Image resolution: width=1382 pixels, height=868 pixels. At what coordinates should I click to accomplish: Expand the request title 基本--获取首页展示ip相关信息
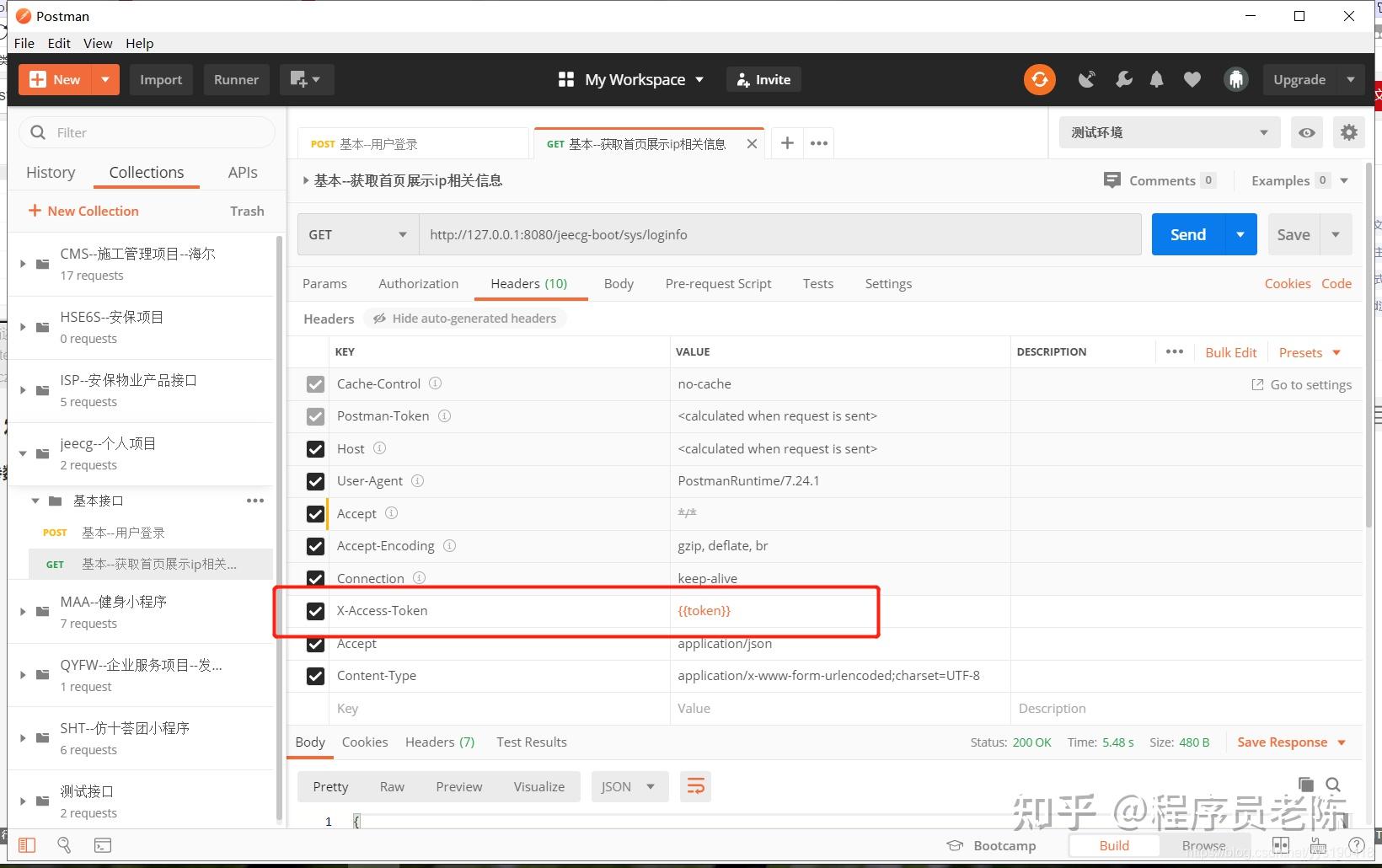tap(306, 180)
